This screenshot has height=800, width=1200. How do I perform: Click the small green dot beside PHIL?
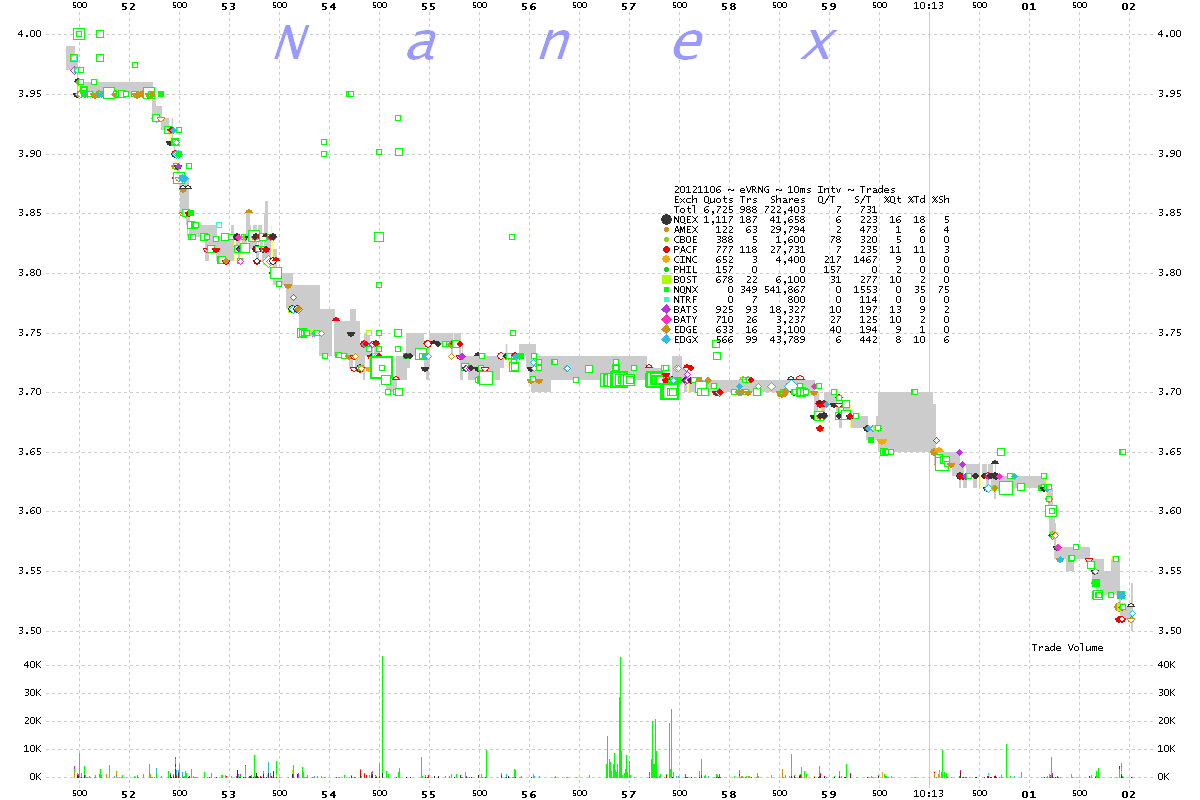[666, 270]
